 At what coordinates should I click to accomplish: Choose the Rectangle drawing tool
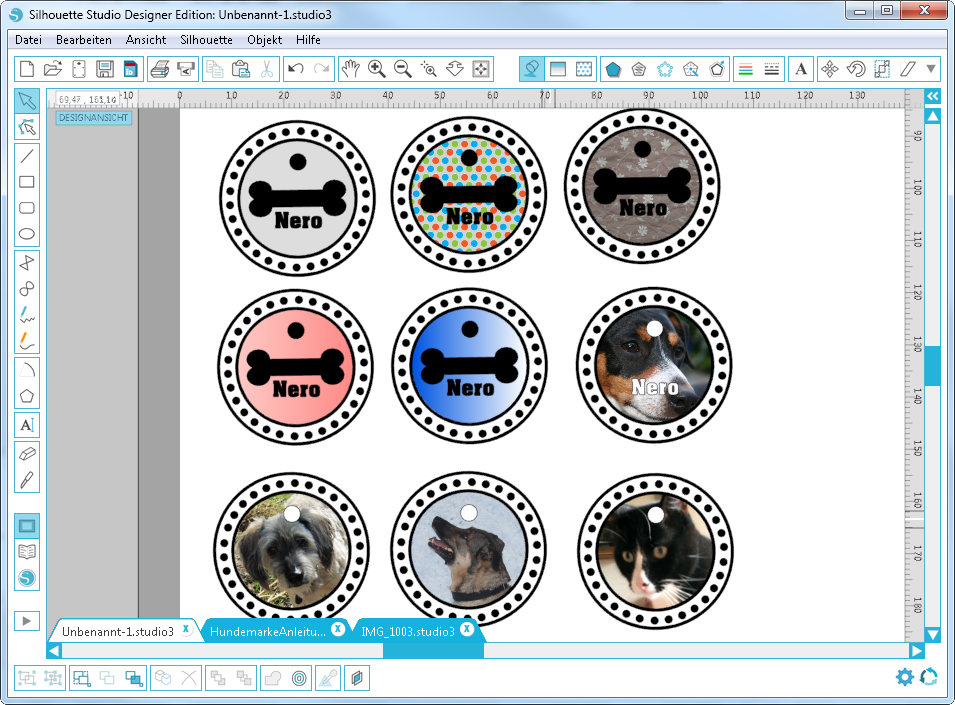pyautogui.click(x=27, y=182)
